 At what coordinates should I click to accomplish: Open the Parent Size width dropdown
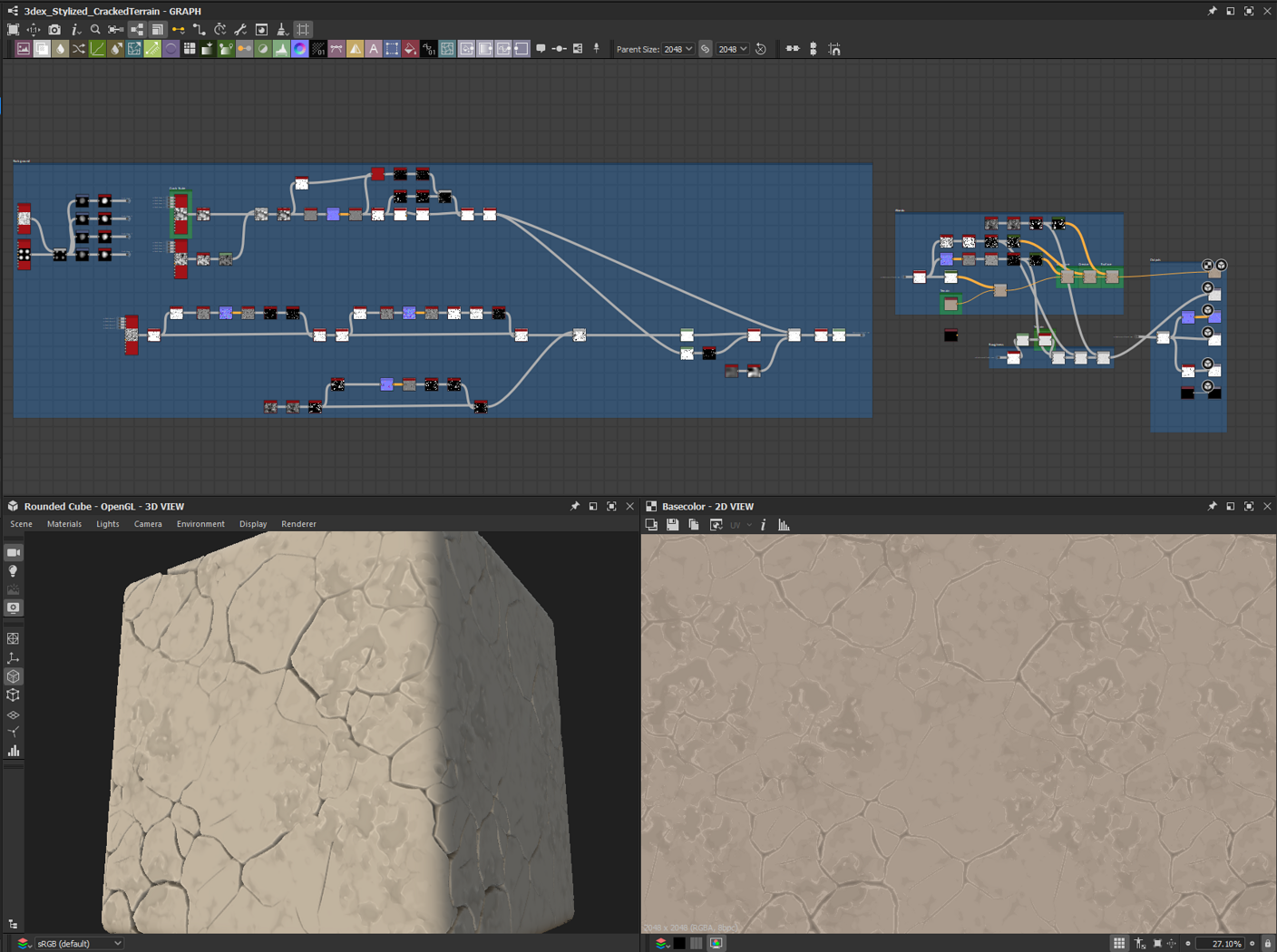click(x=677, y=49)
